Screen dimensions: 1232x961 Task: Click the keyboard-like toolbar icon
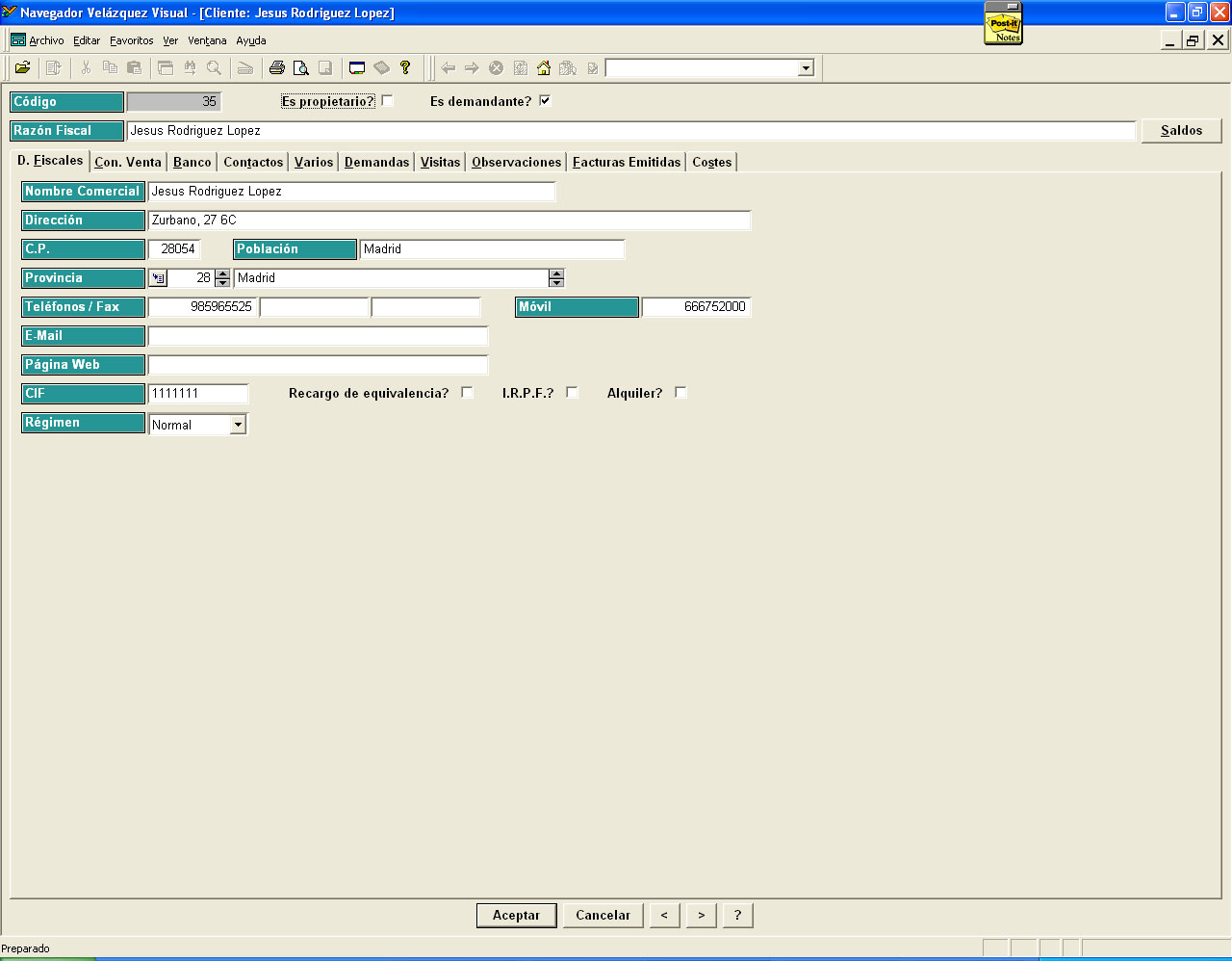click(245, 67)
